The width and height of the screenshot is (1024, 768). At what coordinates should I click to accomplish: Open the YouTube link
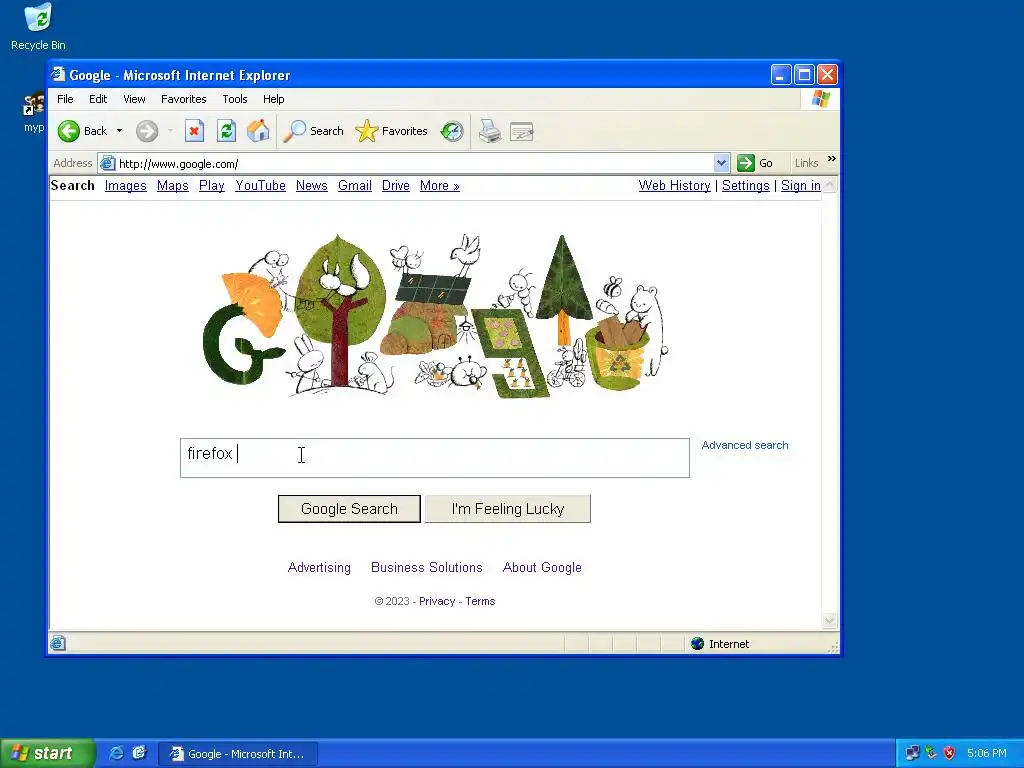pos(261,185)
